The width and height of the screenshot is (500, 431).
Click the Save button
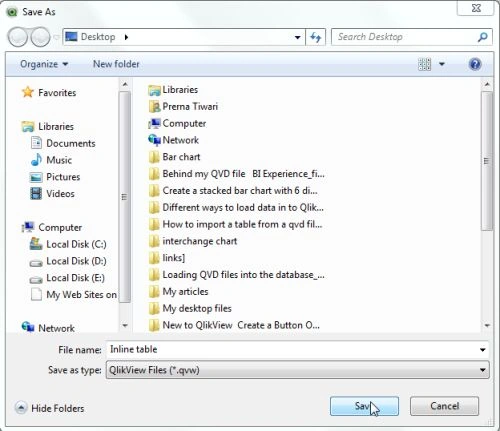364,406
